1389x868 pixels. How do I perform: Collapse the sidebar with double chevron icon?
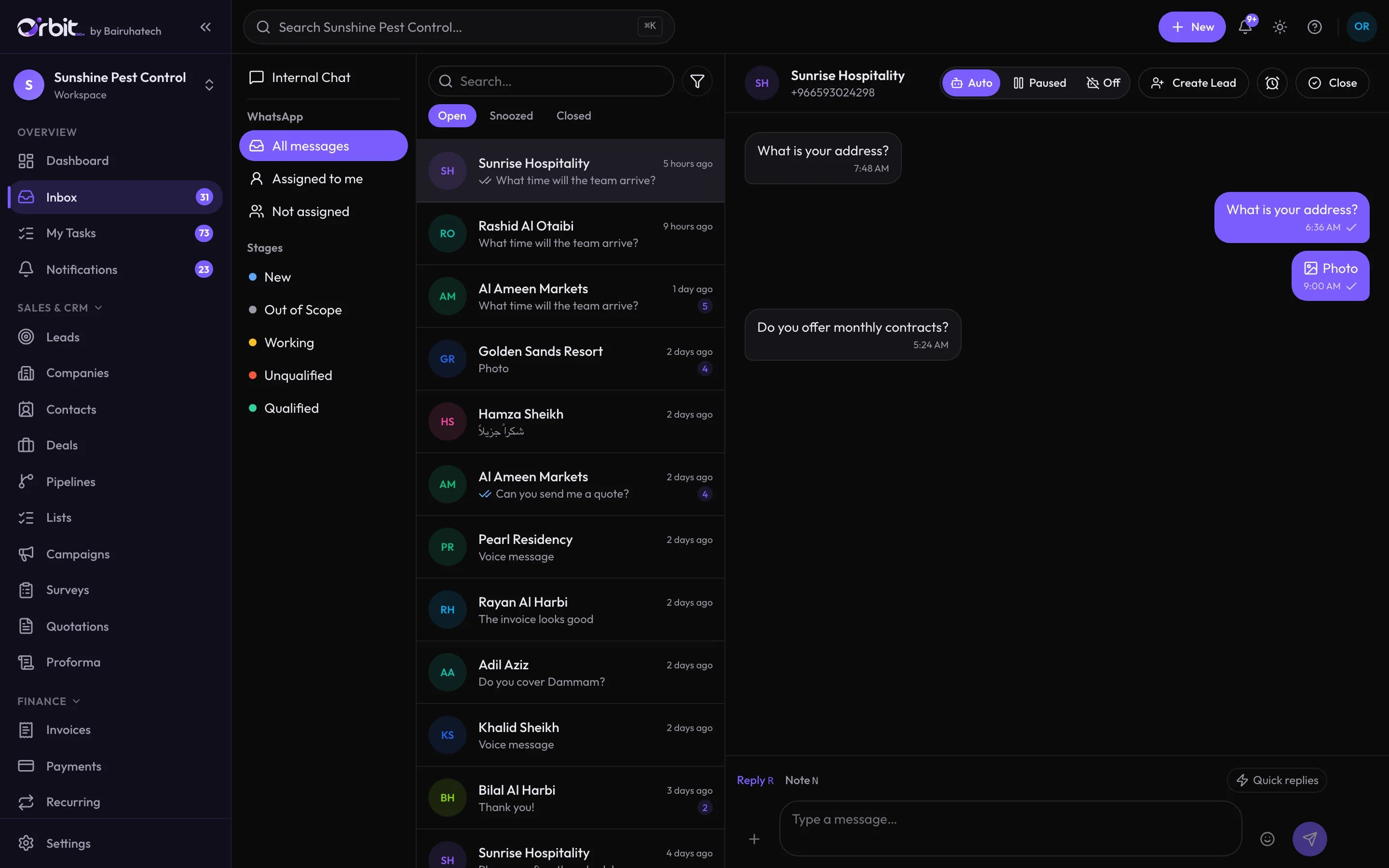point(205,27)
